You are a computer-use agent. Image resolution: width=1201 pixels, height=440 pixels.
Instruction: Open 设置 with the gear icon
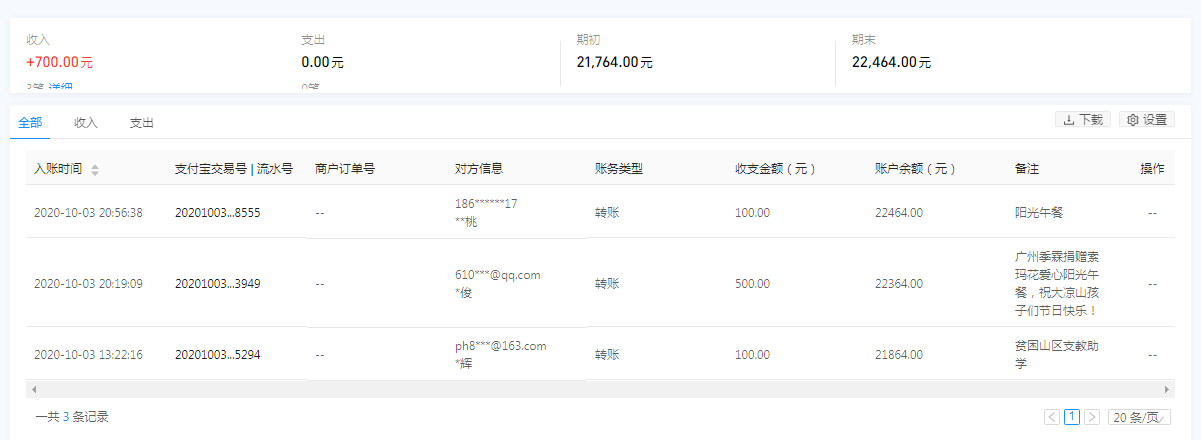[x=1147, y=120]
